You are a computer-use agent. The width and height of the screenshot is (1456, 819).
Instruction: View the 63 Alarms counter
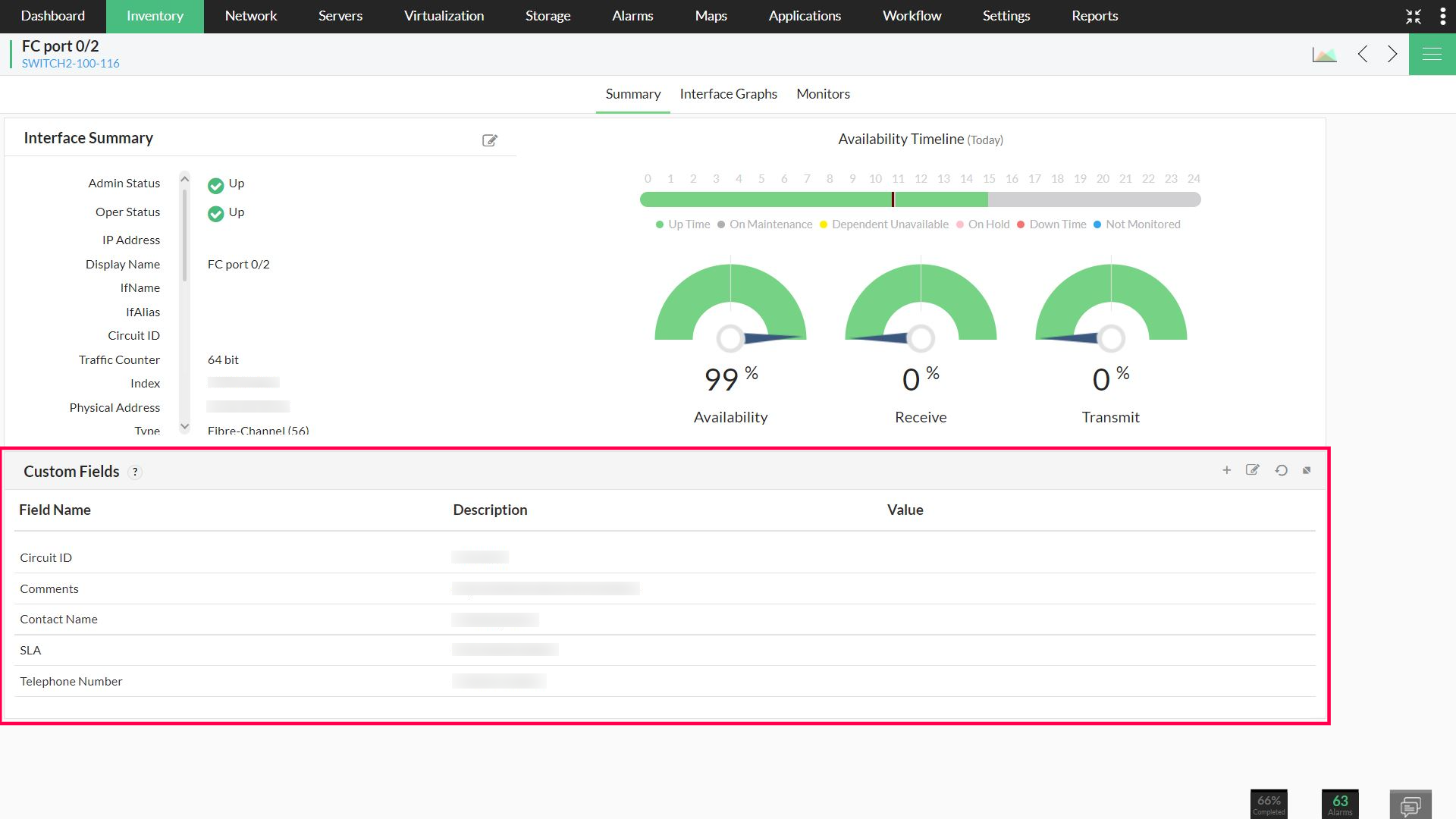[x=1341, y=802]
